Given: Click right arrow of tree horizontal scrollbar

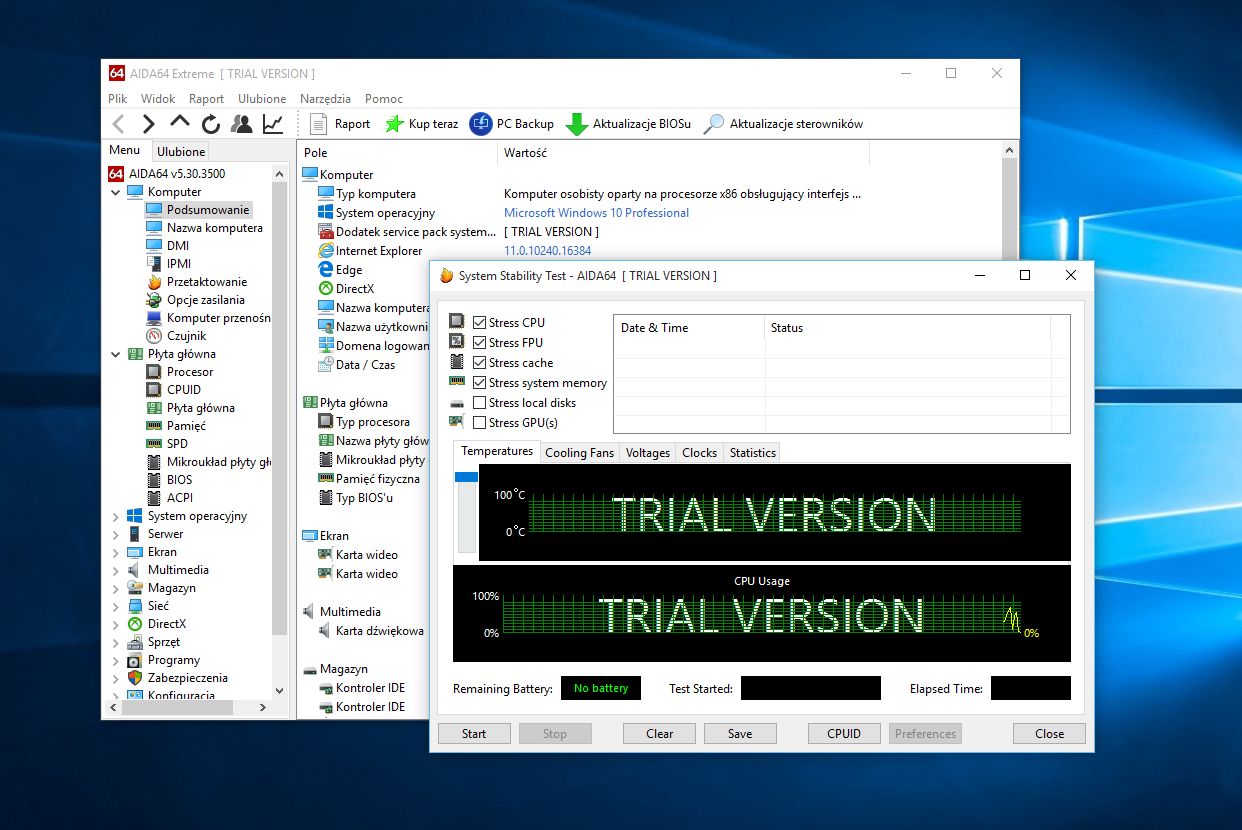Looking at the screenshot, I should (263, 707).
